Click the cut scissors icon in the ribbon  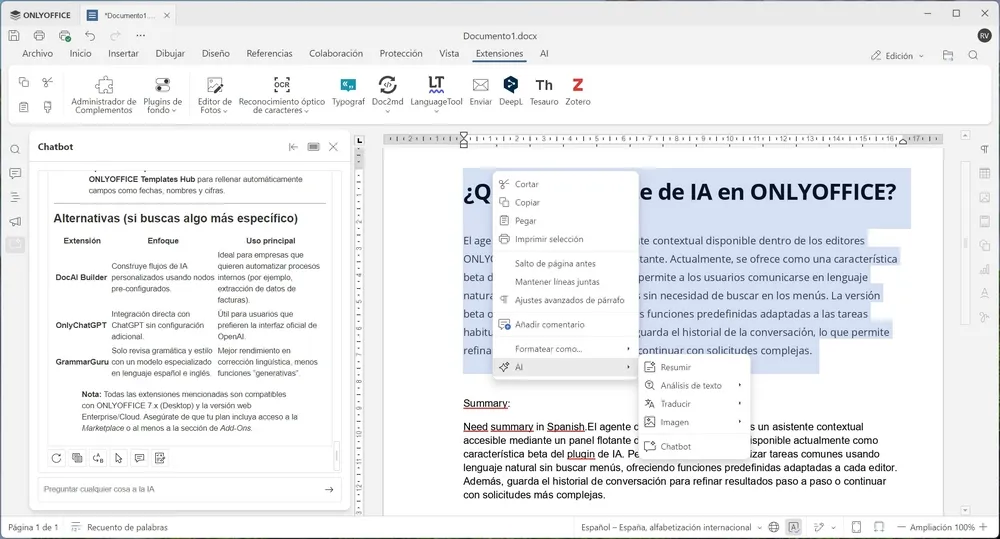[x=47, y=82]
